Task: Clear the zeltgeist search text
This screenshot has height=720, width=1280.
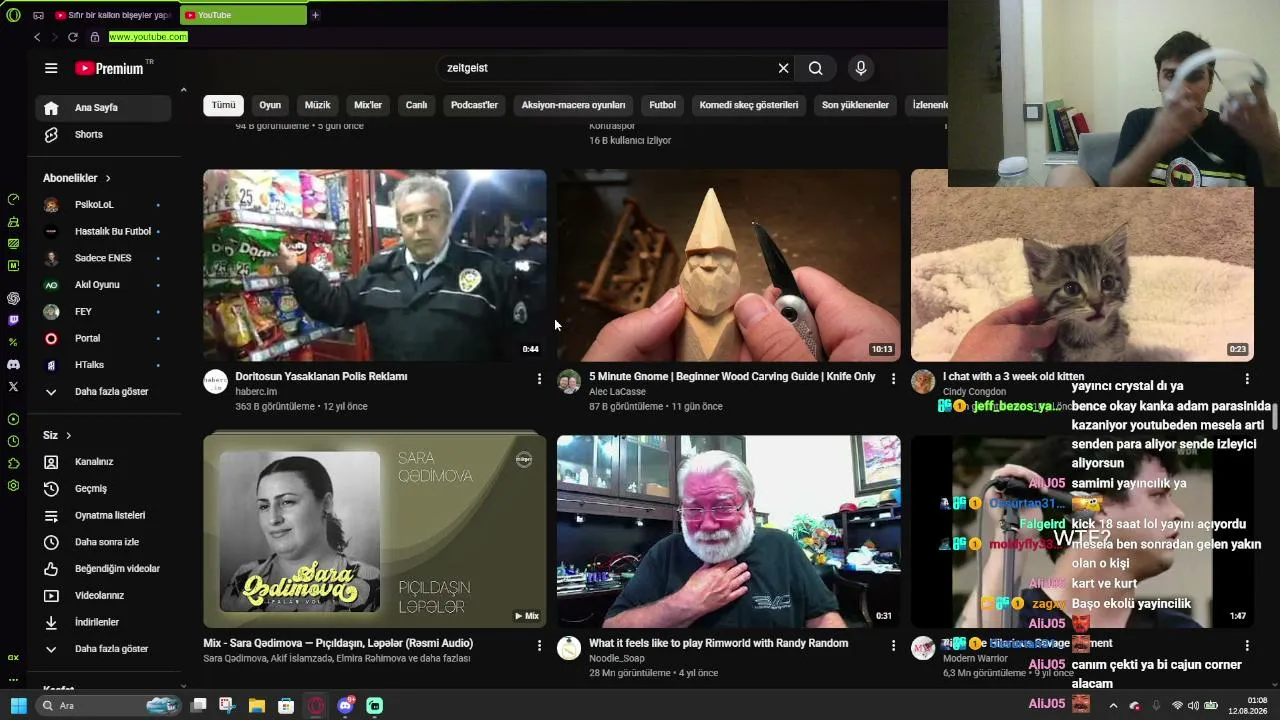Action: pos(783,68)
